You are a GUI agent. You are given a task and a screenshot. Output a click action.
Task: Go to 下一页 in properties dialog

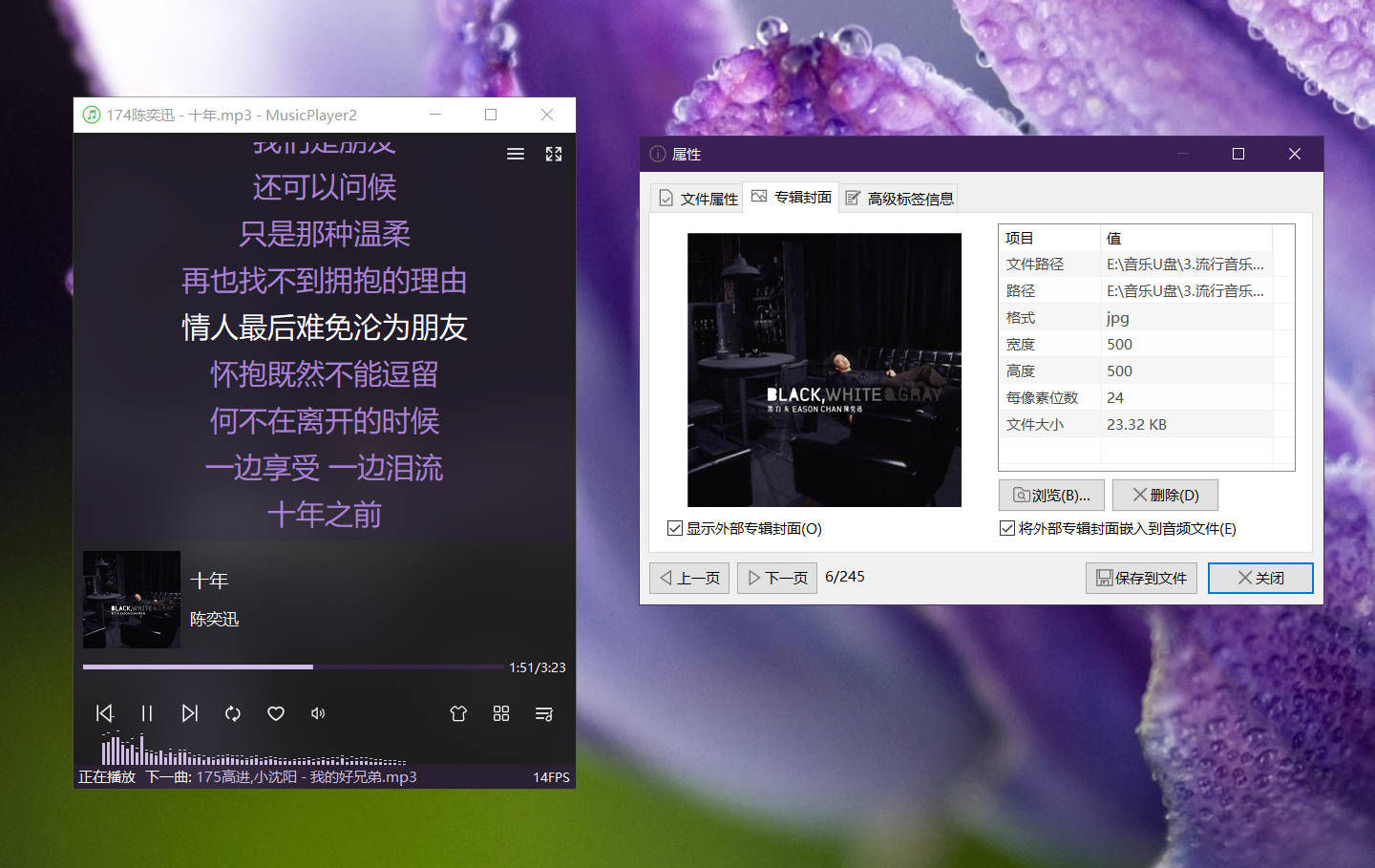[777, 578]
